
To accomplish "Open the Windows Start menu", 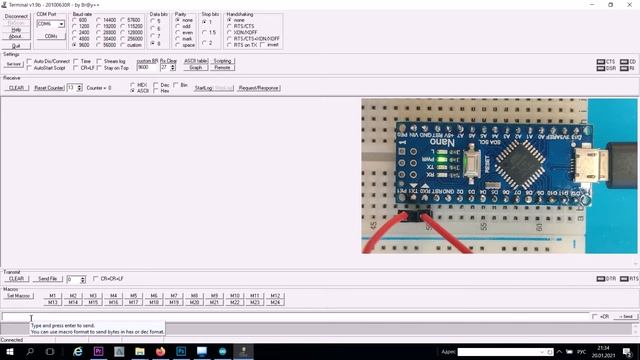I will (10, 351).
